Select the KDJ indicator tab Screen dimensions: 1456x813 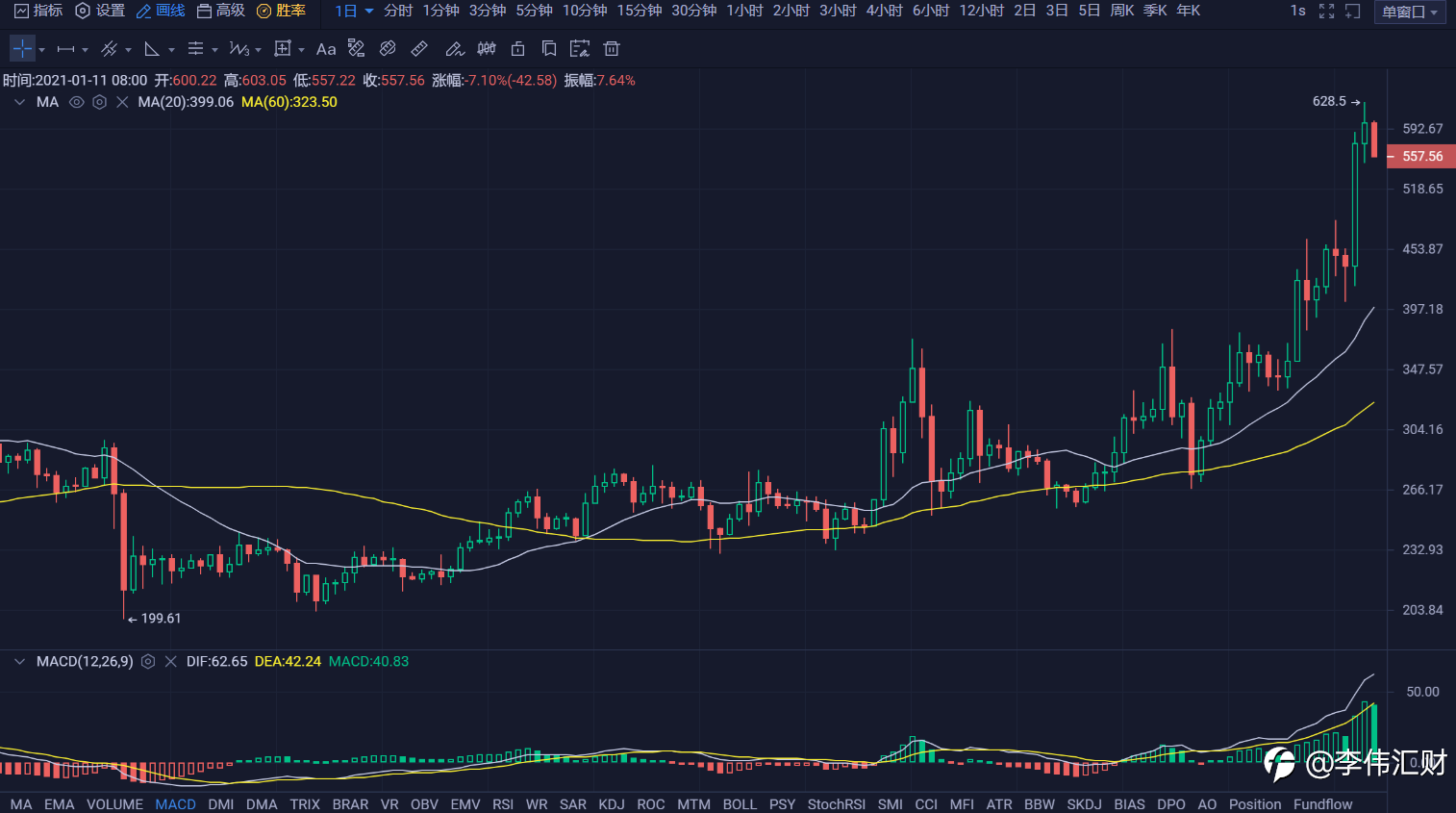coord(612,804)
